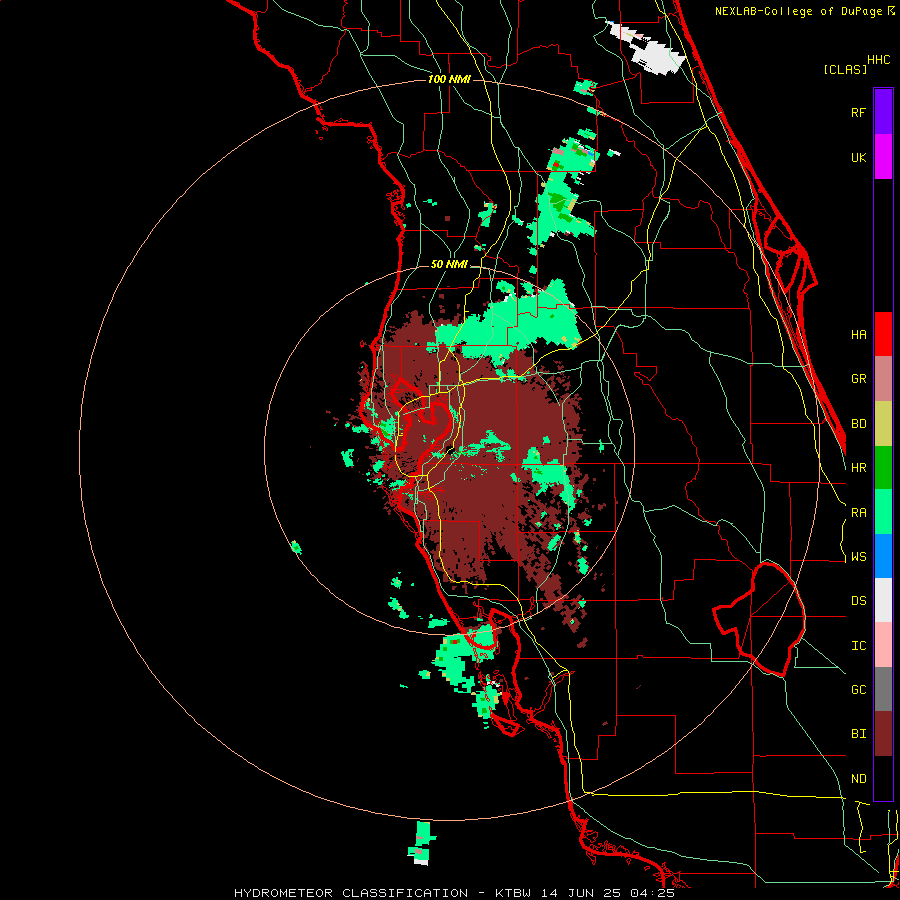Click the dark green HR legend swatch
This screenshot has height=900, width=900.
click(x=883, y=467)
